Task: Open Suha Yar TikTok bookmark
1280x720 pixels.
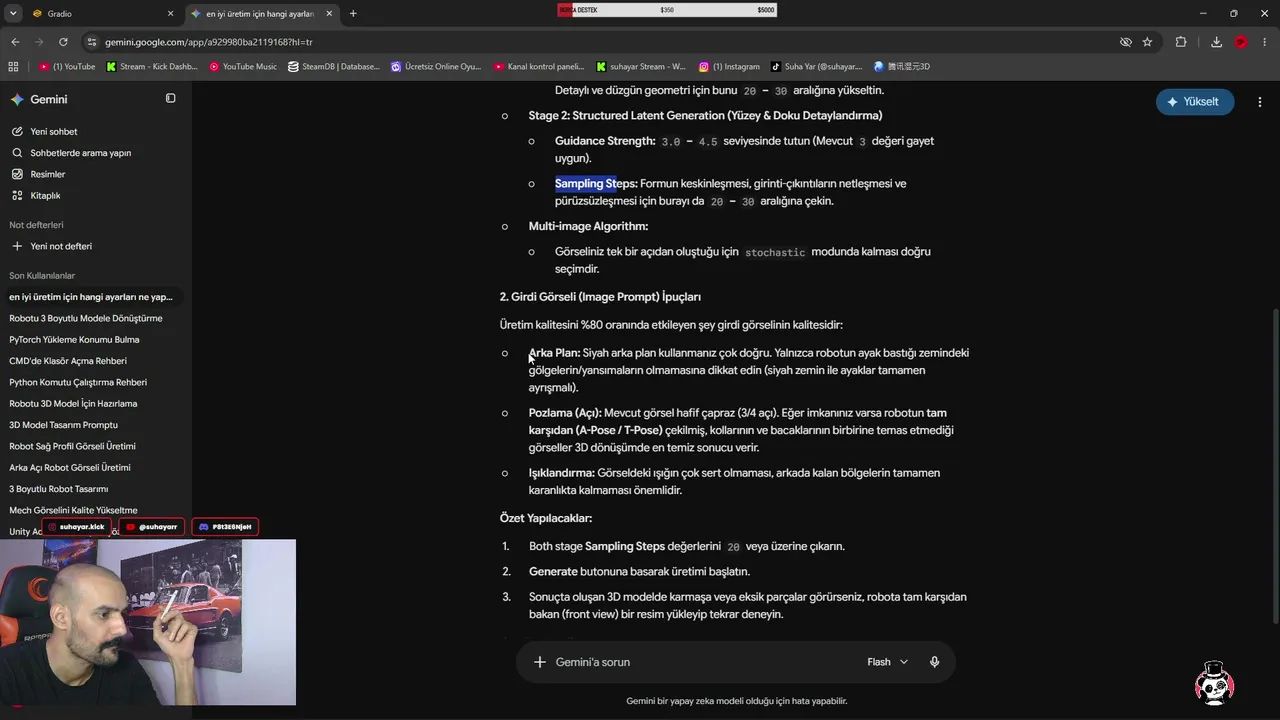Action: 816,67
